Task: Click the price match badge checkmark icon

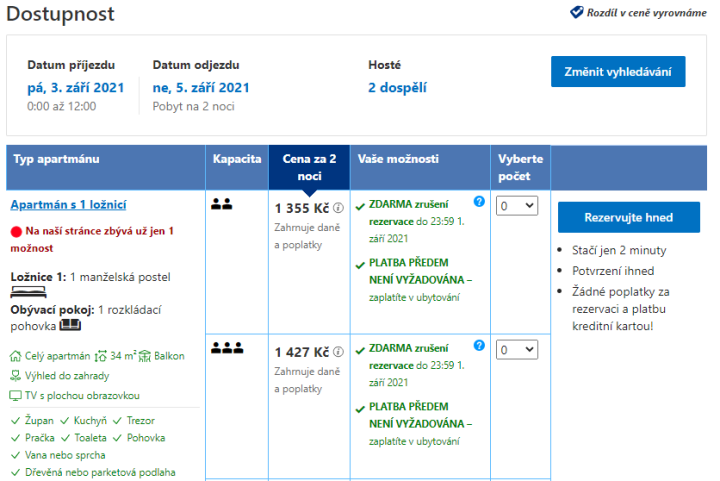Action: coord(577,12)
